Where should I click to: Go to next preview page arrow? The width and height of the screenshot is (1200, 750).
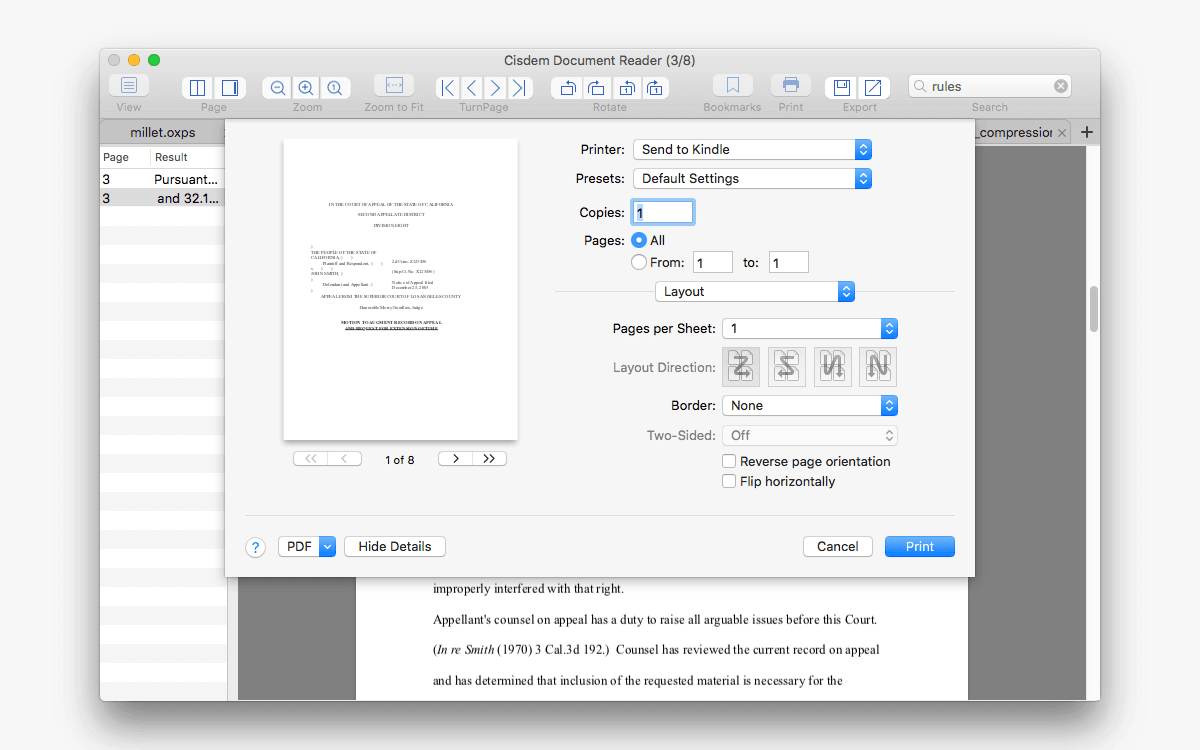click(x=456, y=459)
